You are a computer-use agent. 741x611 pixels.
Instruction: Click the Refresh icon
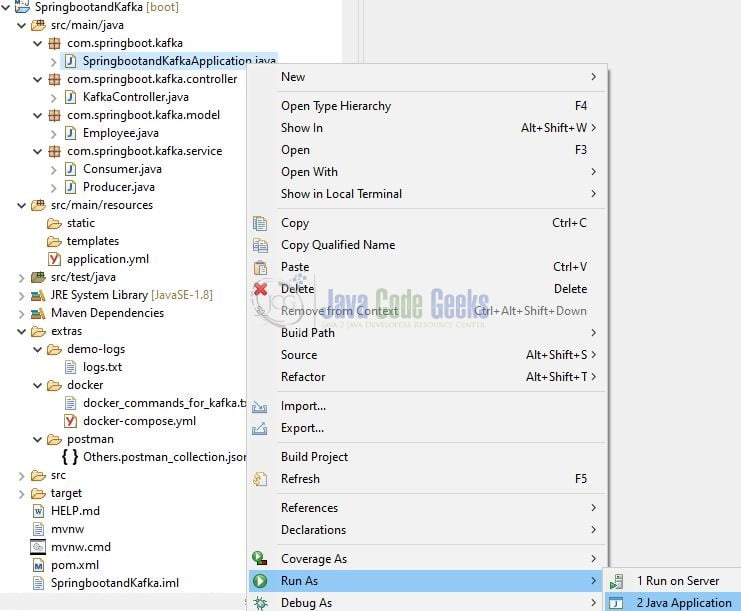pos(260,479)
